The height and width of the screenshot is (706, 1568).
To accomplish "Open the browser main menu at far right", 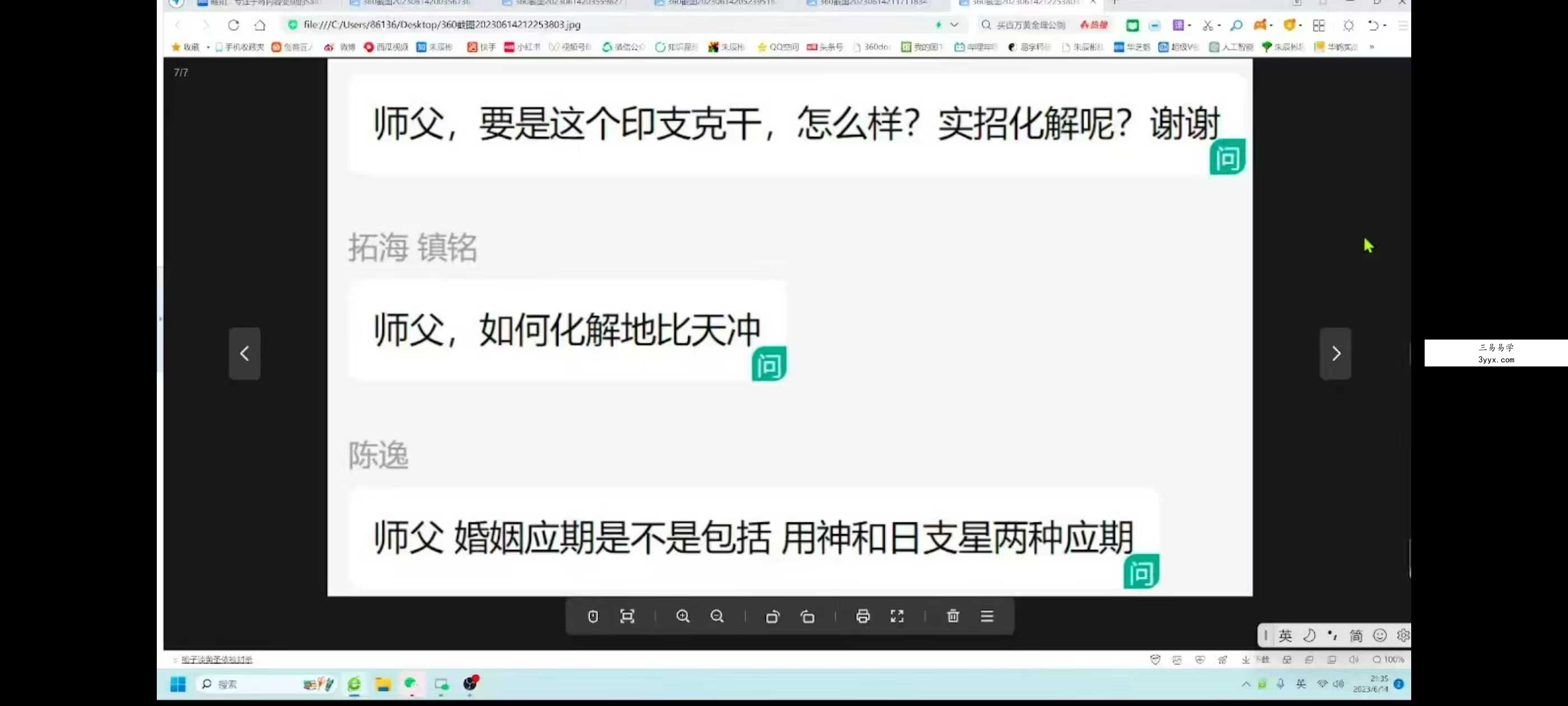I will [x=1402, y=25].
